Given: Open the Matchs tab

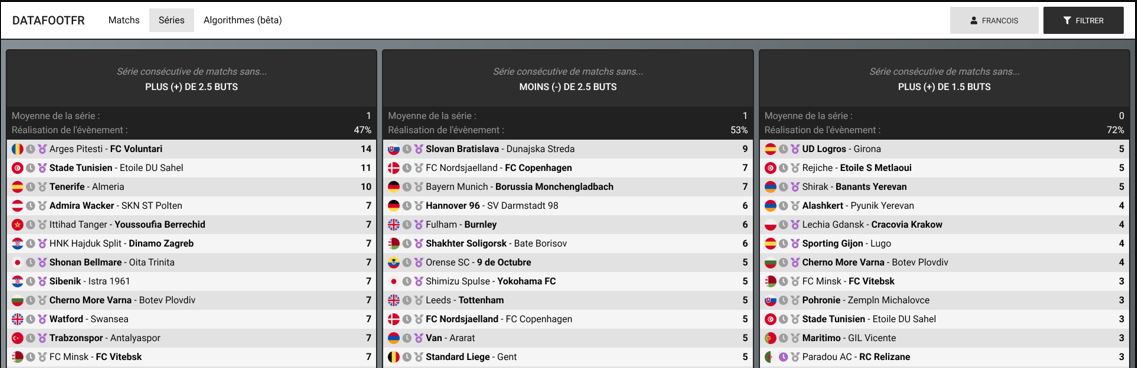Looking at the screenshot, I should click(124, 20).
